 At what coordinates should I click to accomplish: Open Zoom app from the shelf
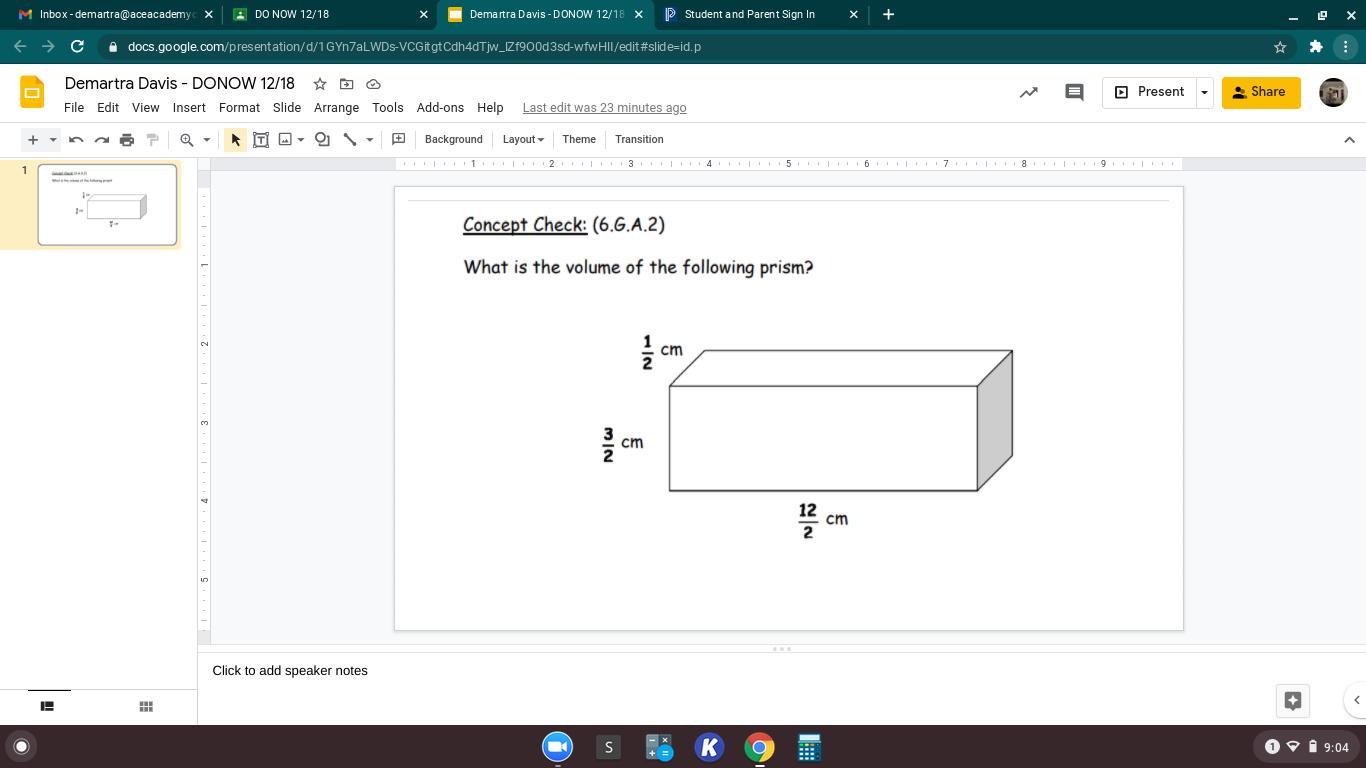tap(557, 747)
